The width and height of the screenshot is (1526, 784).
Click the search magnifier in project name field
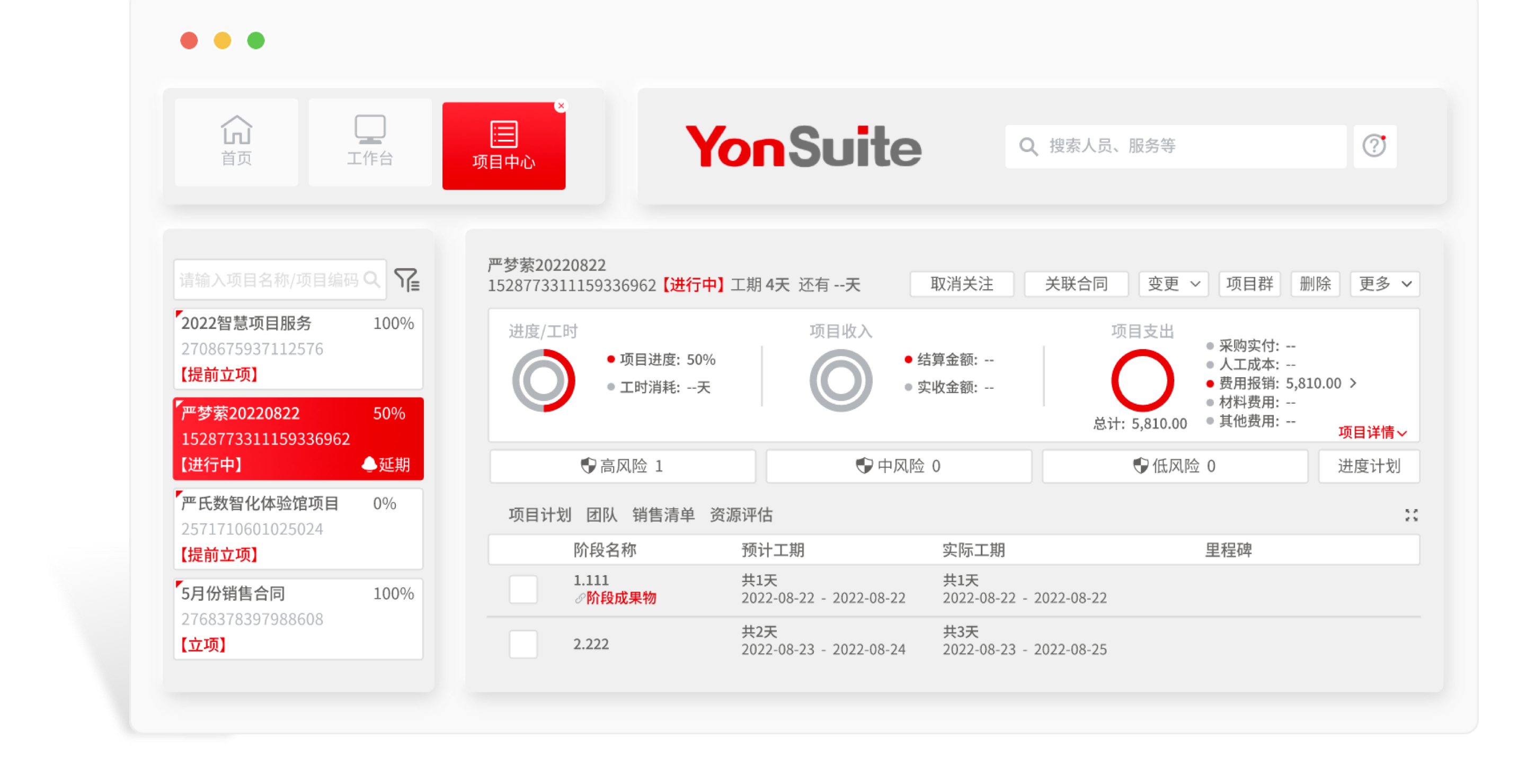pos(371,280)
